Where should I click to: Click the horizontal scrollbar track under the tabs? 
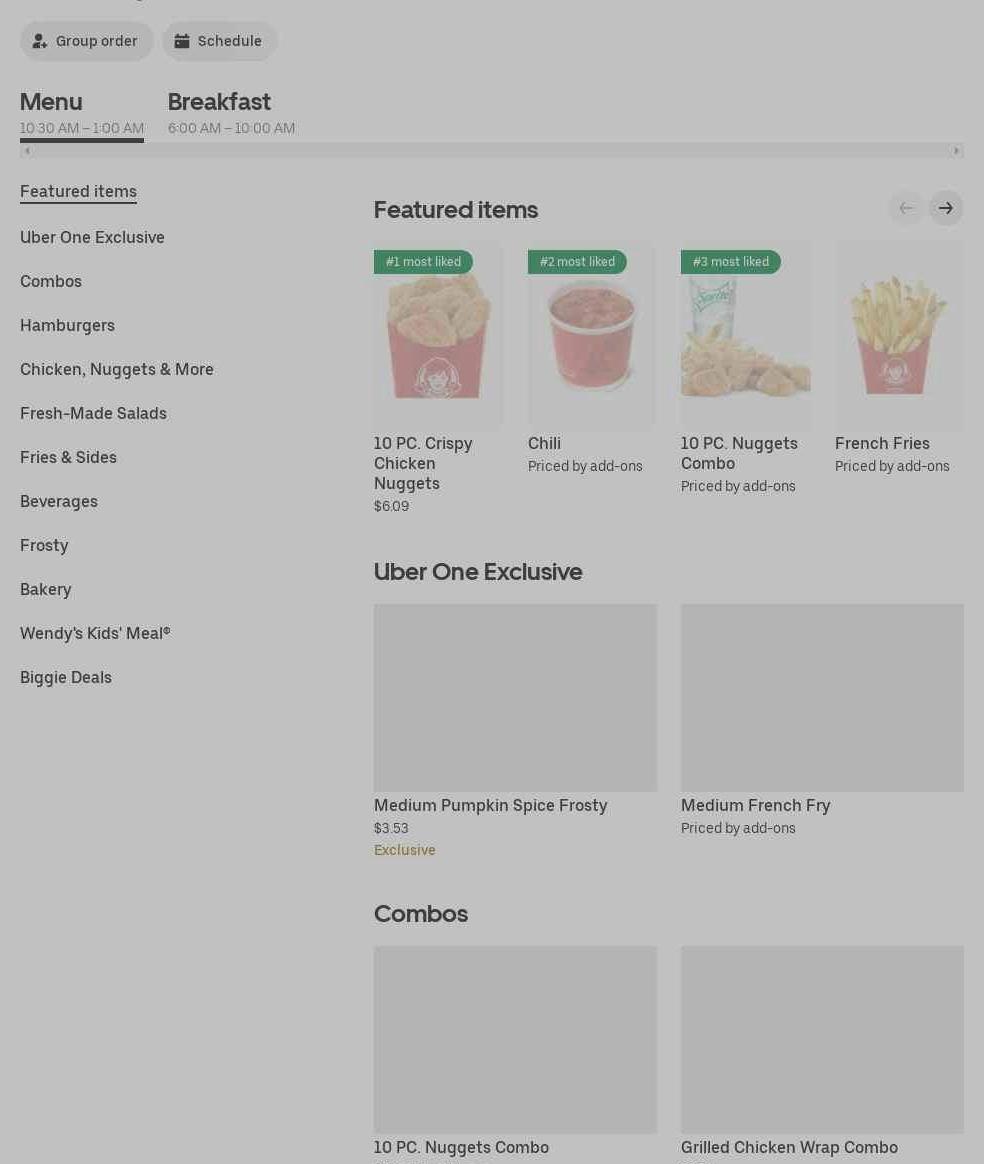(x=491, y=151)
